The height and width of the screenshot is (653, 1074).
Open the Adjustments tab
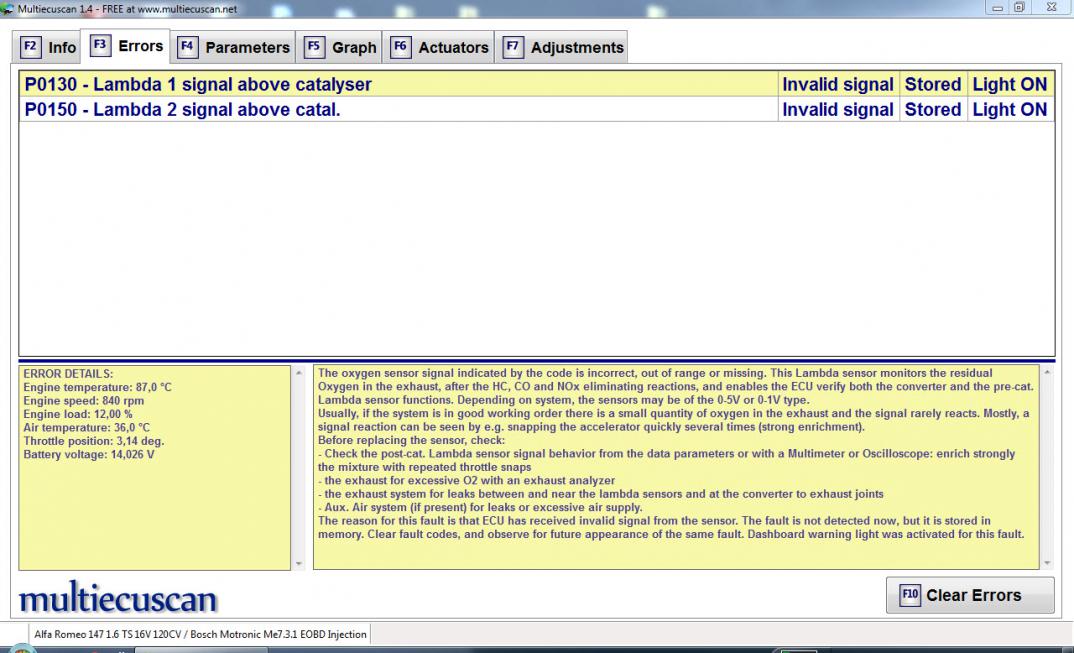pyautogui.click(x=562, y=47)
